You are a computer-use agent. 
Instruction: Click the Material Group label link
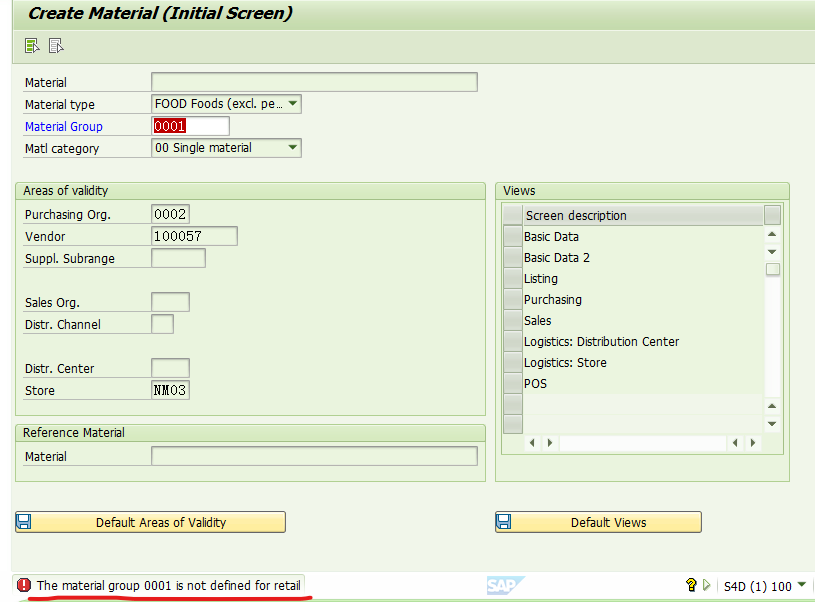63,126
